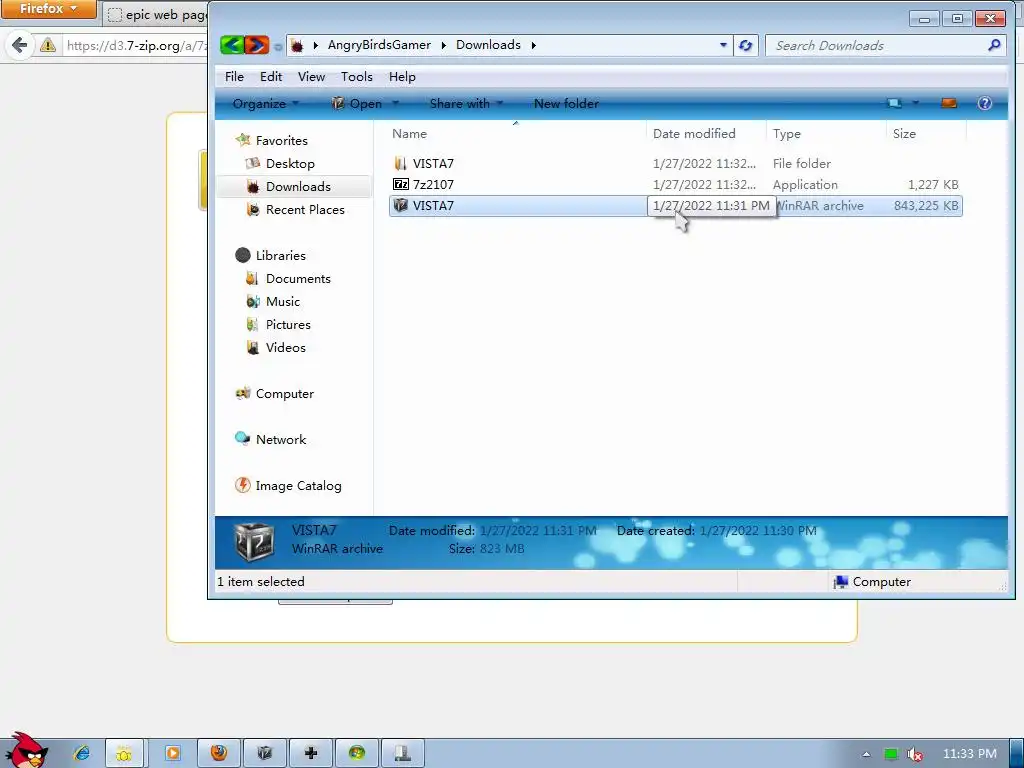Click the search magnifier icon
Image resolution: width=1024 pixels, height=768 pixels.
[994, 45]
